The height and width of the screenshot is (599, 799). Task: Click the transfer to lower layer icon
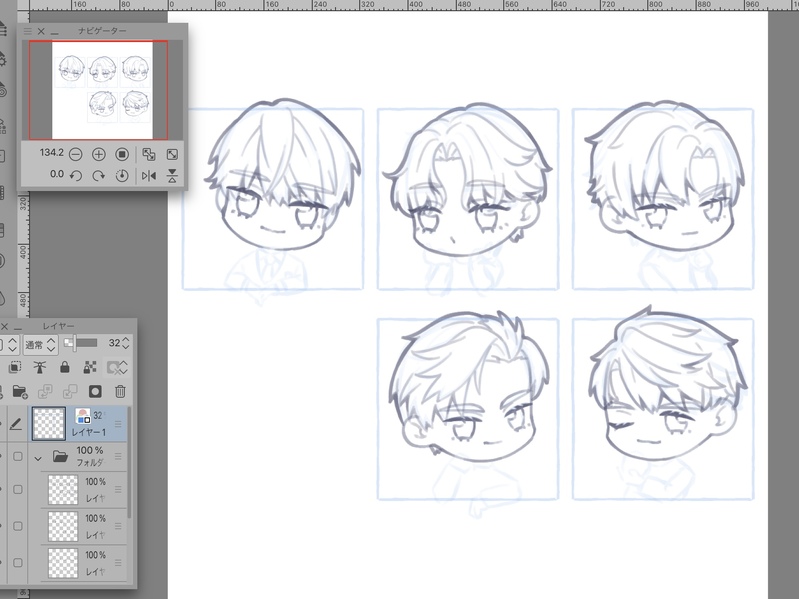tap(45, 391)
